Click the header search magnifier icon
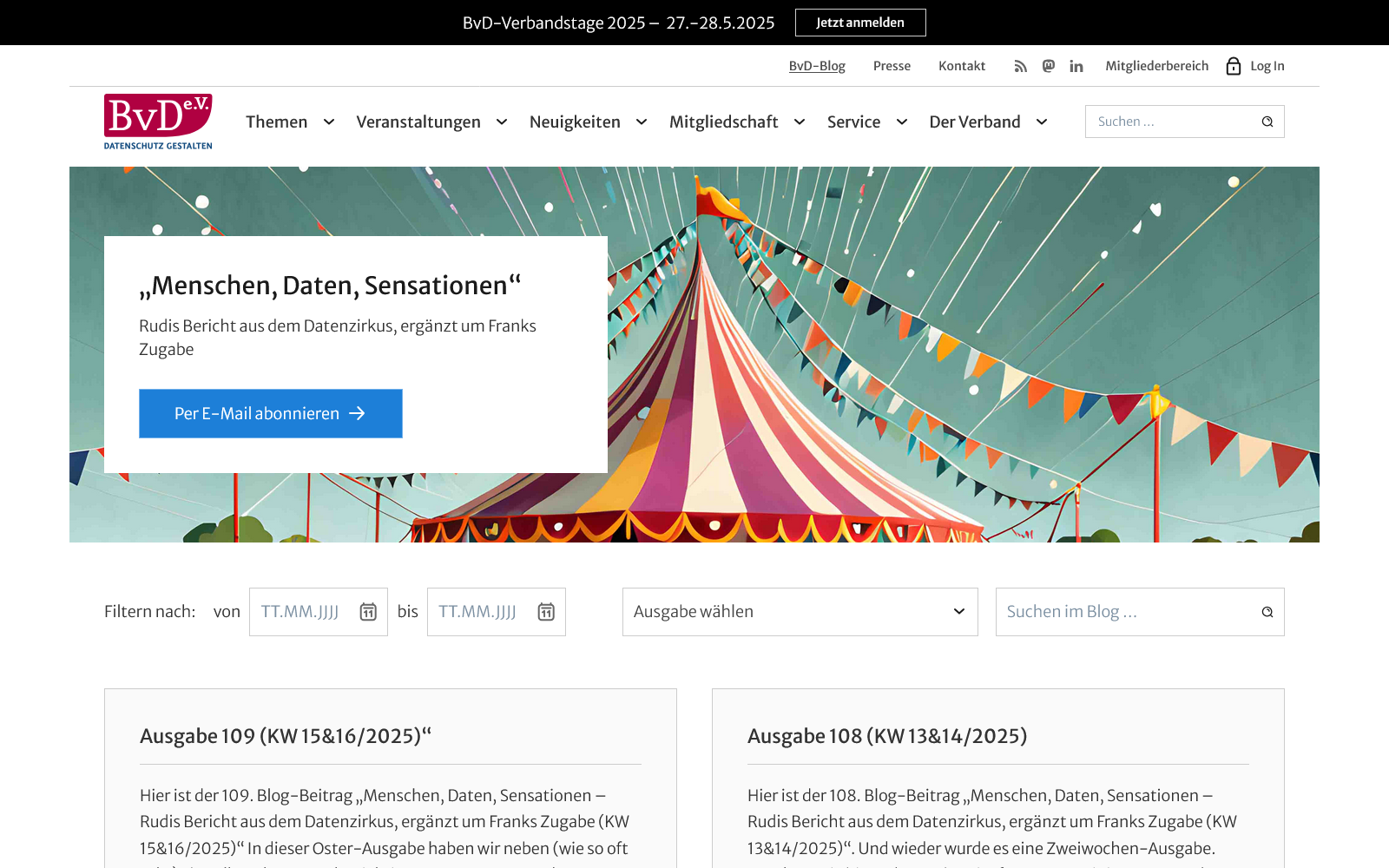 pyautogui.click(x=1267, y=122)
